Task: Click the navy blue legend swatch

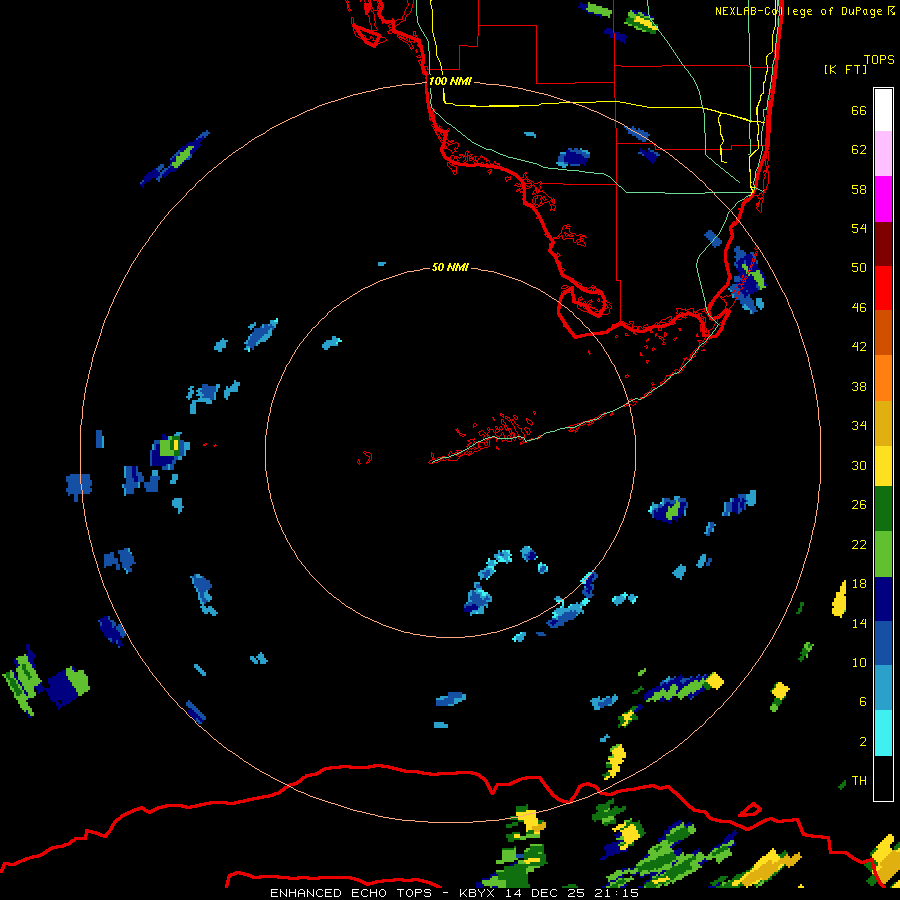Action: point(883,599)
